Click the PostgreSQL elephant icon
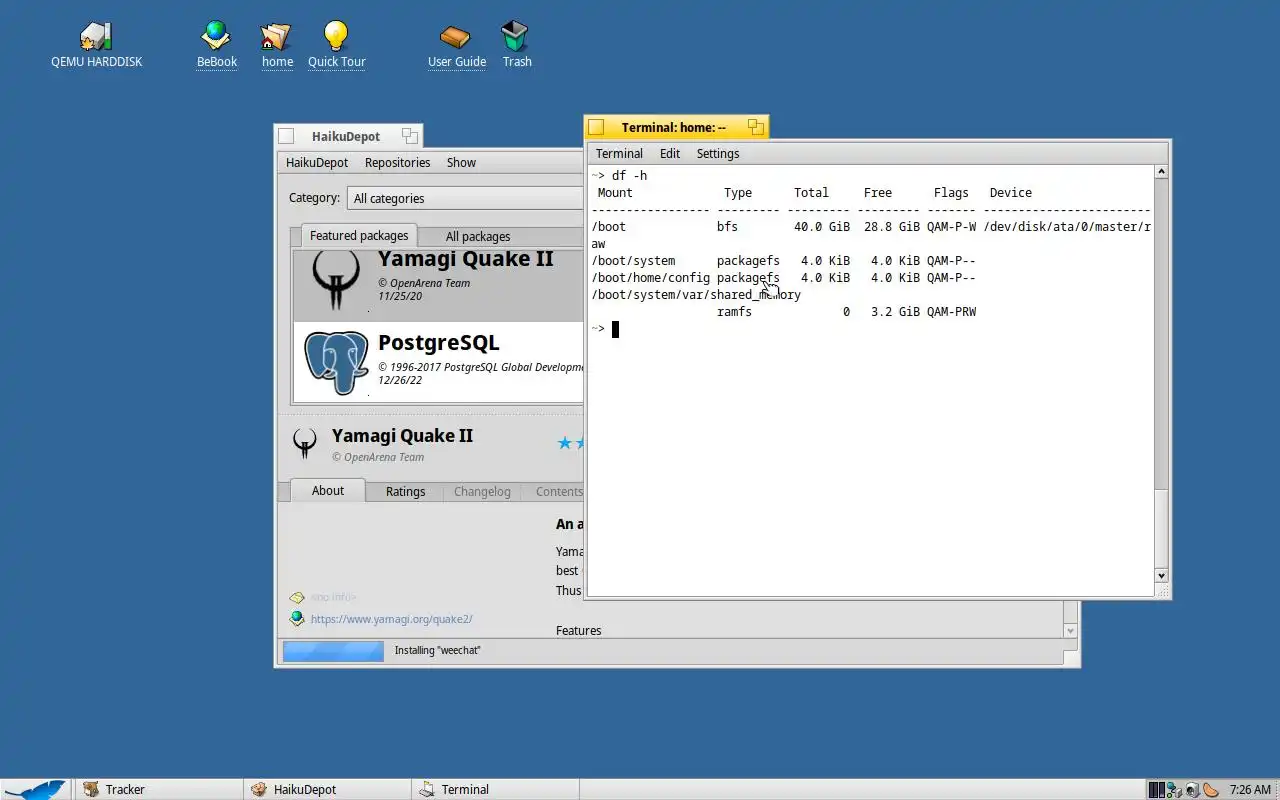1280x800 pixels. coord(336,362)
